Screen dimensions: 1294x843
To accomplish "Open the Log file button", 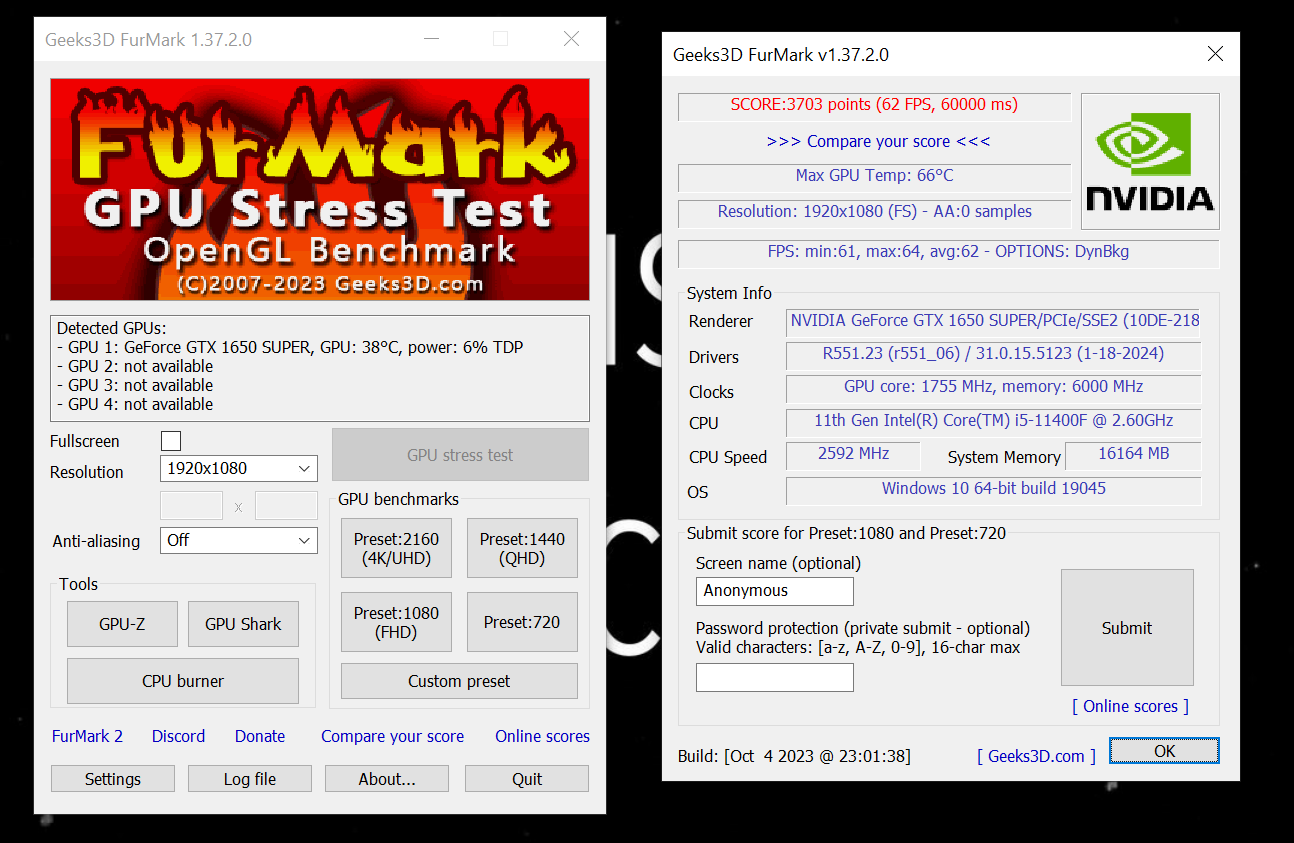I will pos(250,779).
